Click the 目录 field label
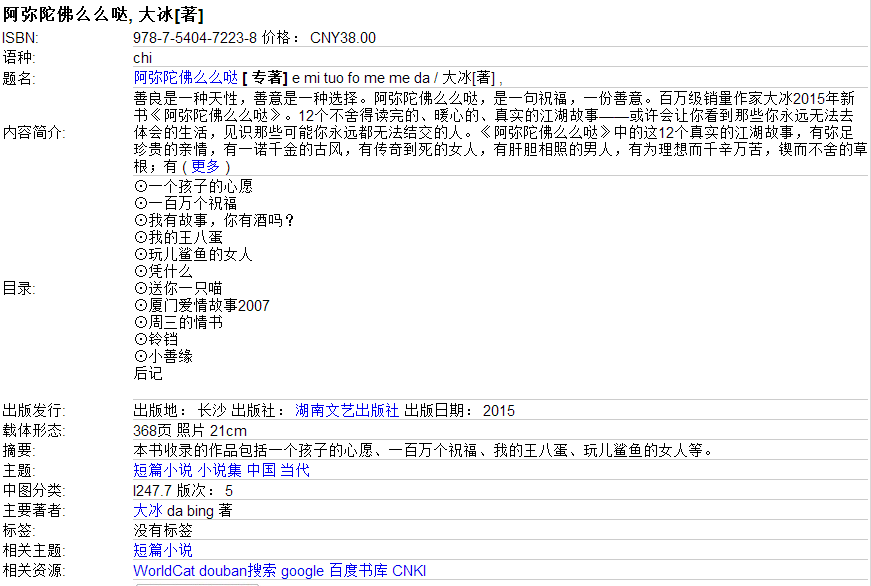The height and width of the screenshot is (586, 871). click(19, 288)
